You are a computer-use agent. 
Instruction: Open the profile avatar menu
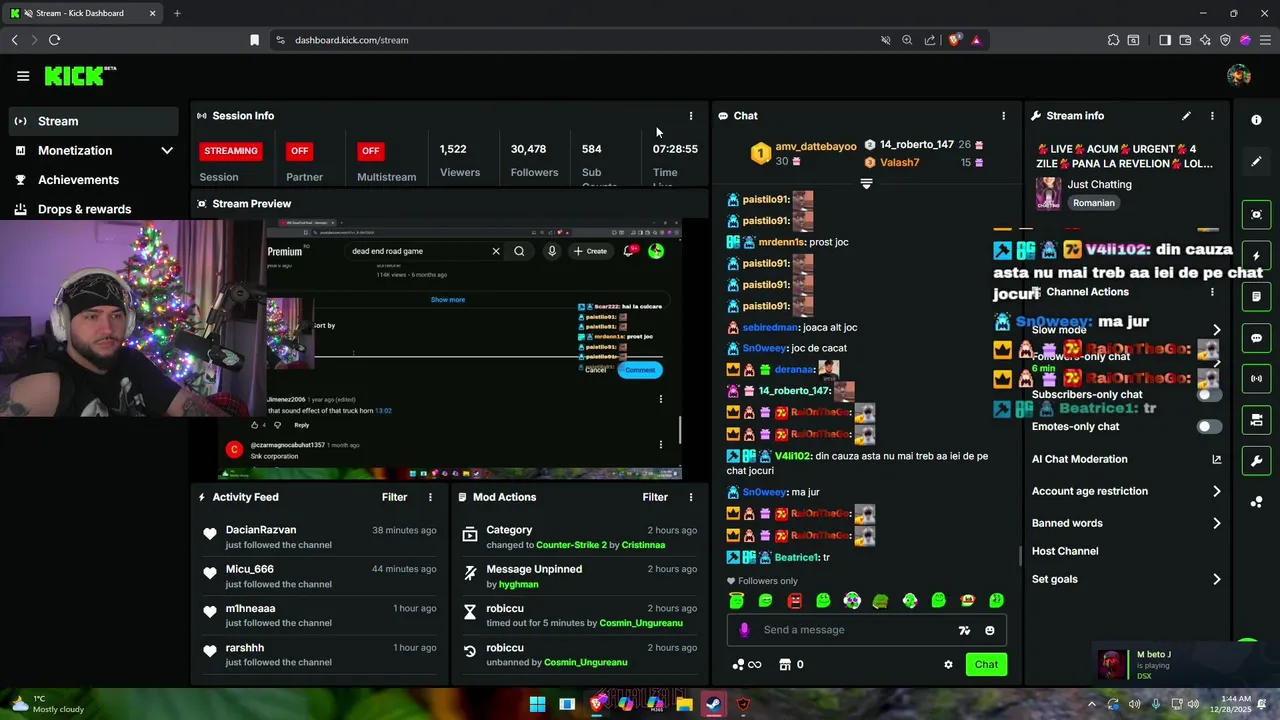(1239, 76)
